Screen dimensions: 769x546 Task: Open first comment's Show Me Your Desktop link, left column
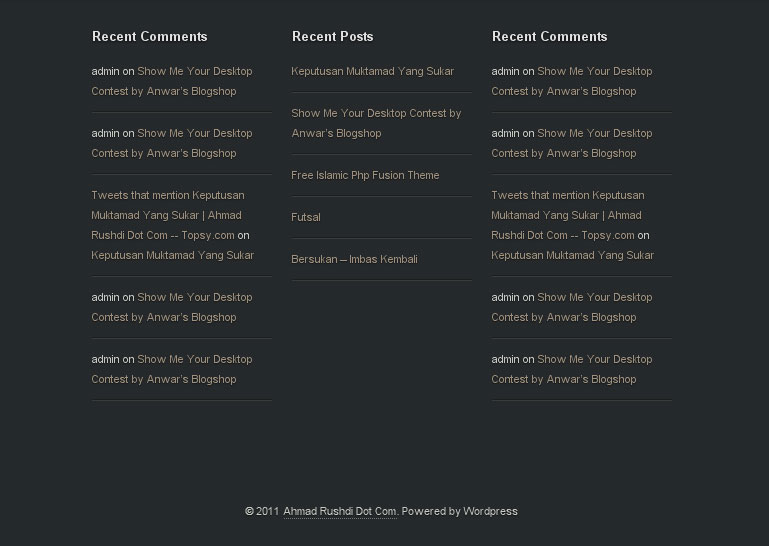pos(172,81)
